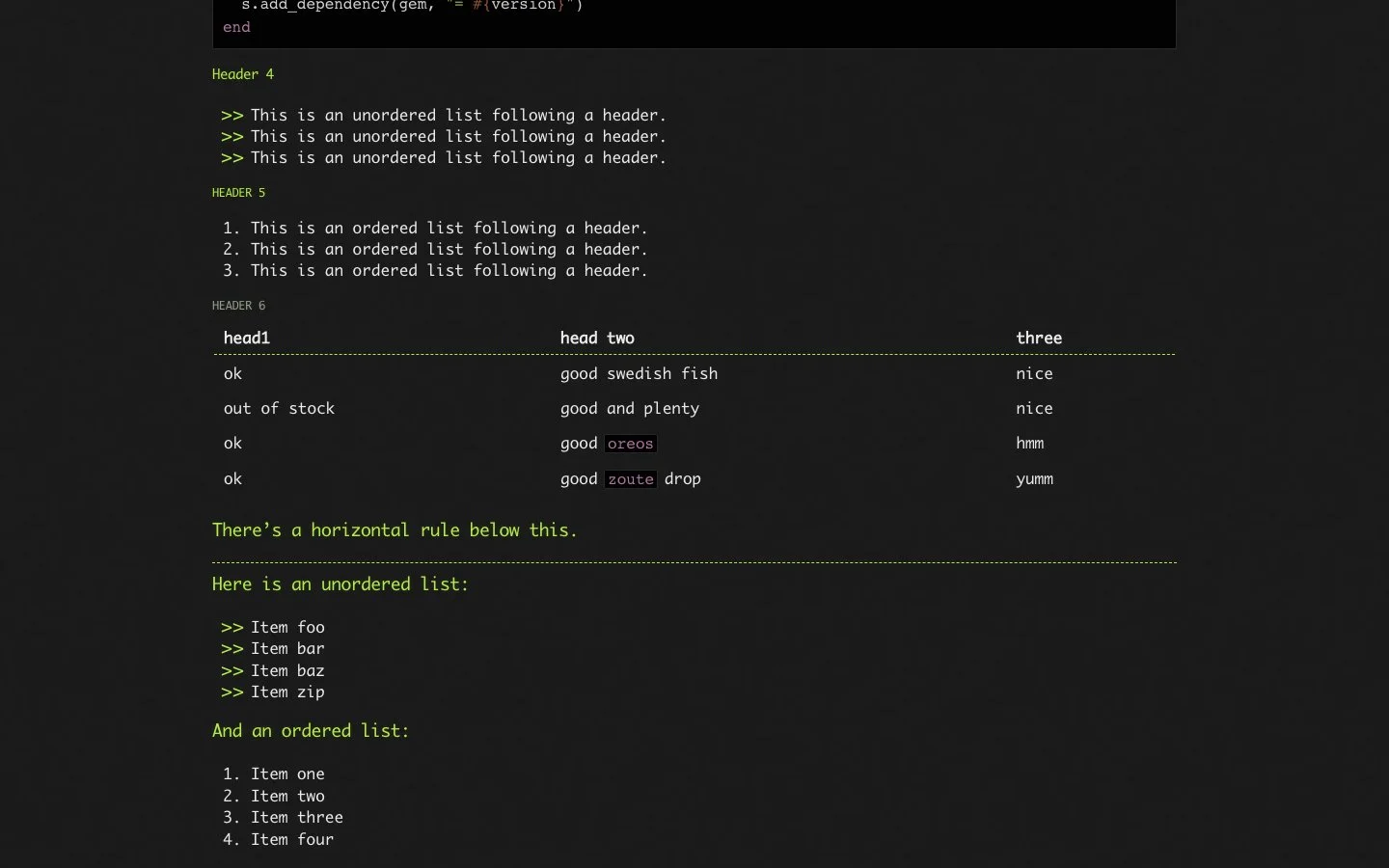Click the 'good' word before 'drop' in table

pyautogui.click(x=579, y=479)
